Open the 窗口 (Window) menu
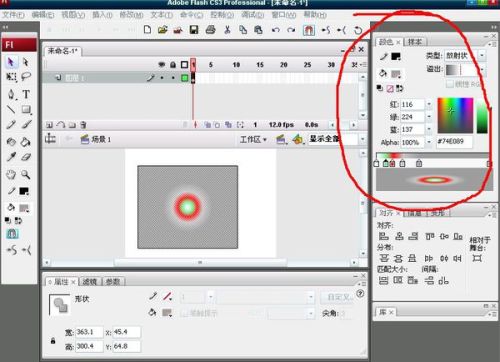Screen dimensions: 500x362 [284, 15]
